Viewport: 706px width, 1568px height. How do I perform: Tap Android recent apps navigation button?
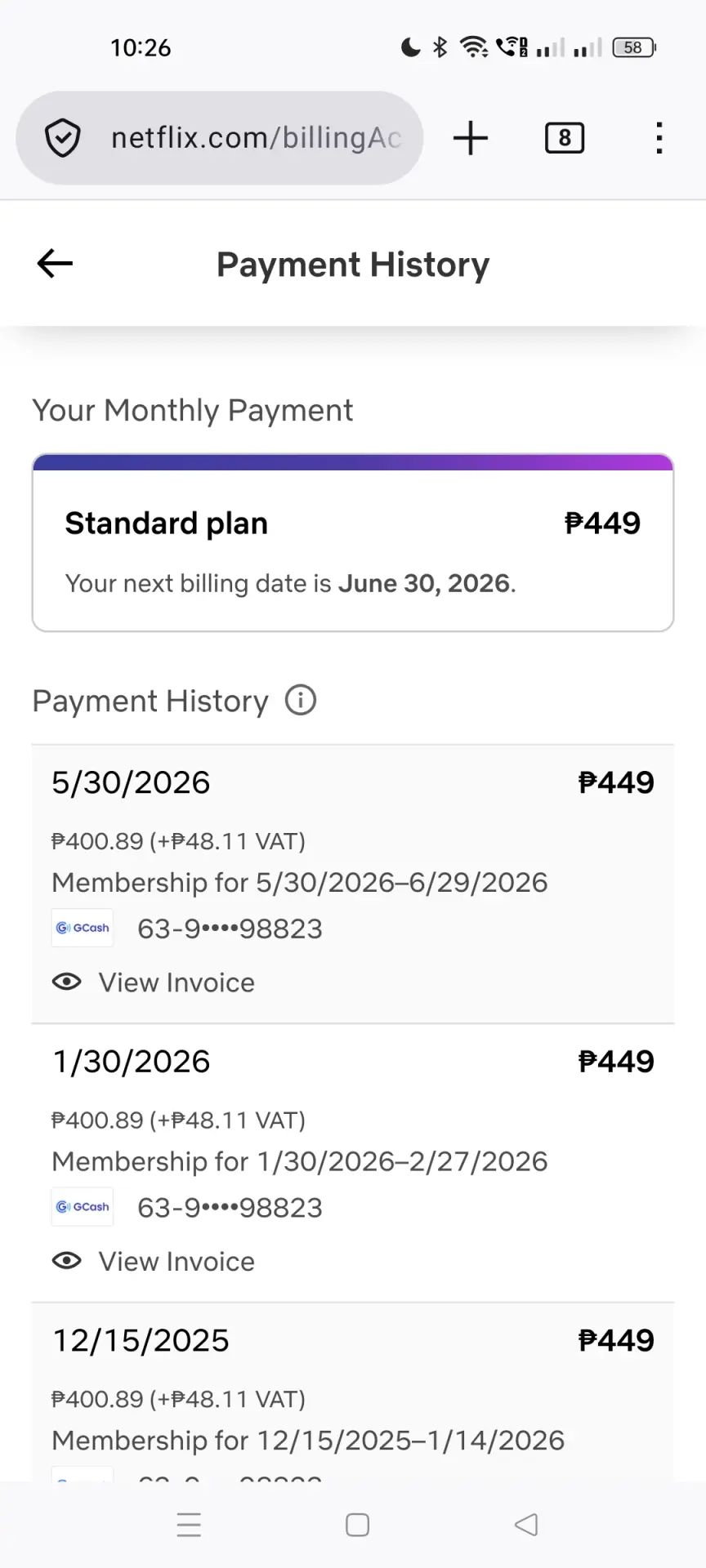coord(189,1525)
